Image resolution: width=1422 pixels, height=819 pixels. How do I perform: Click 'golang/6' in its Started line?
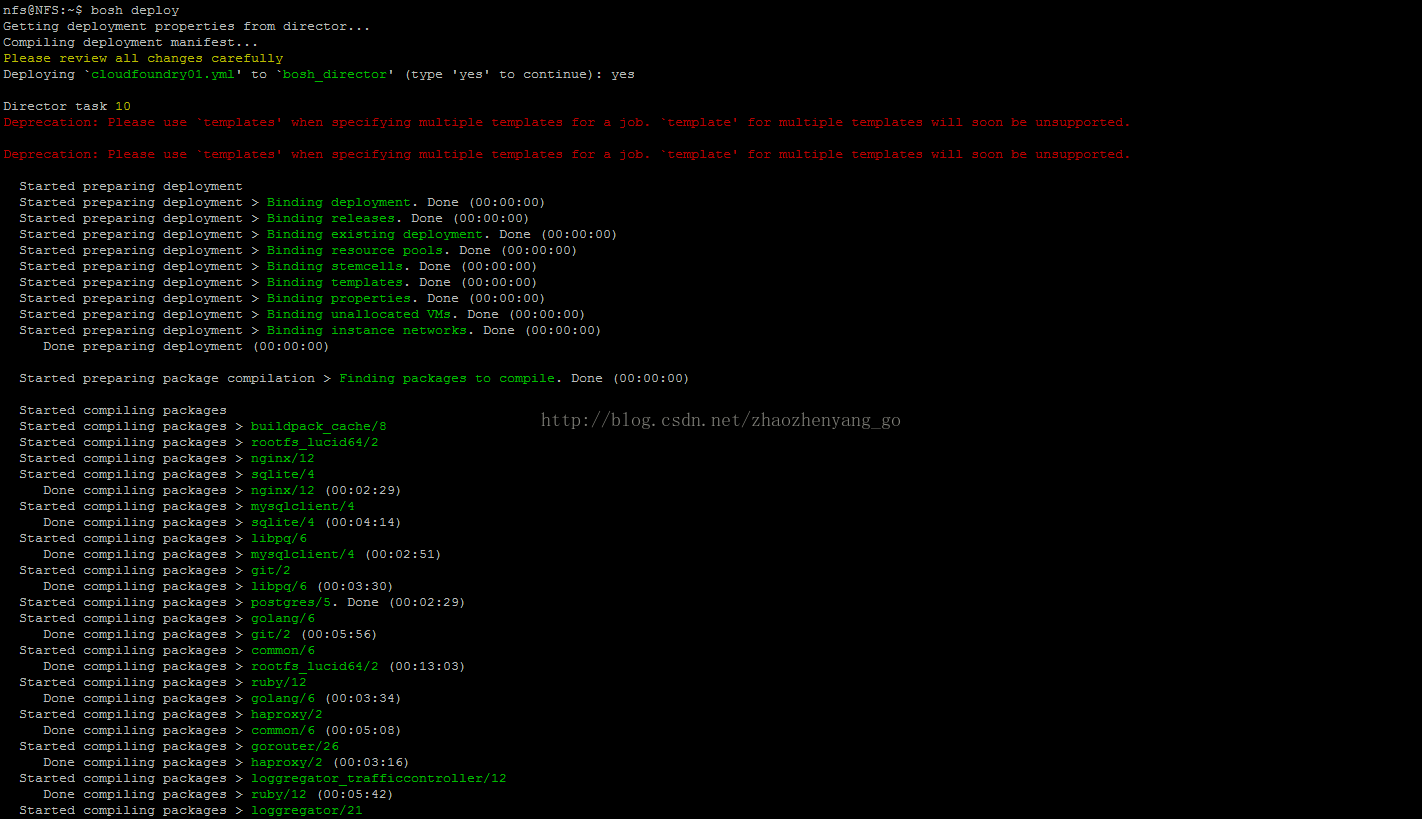(283, 618)
